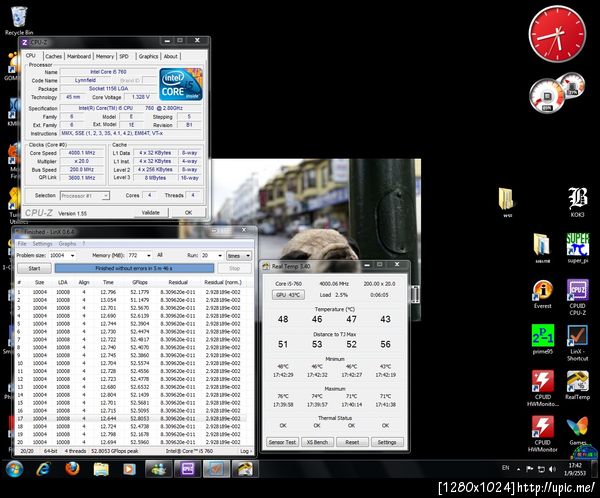Open the Problem size dropdown in LinX

tap(72, 255)
